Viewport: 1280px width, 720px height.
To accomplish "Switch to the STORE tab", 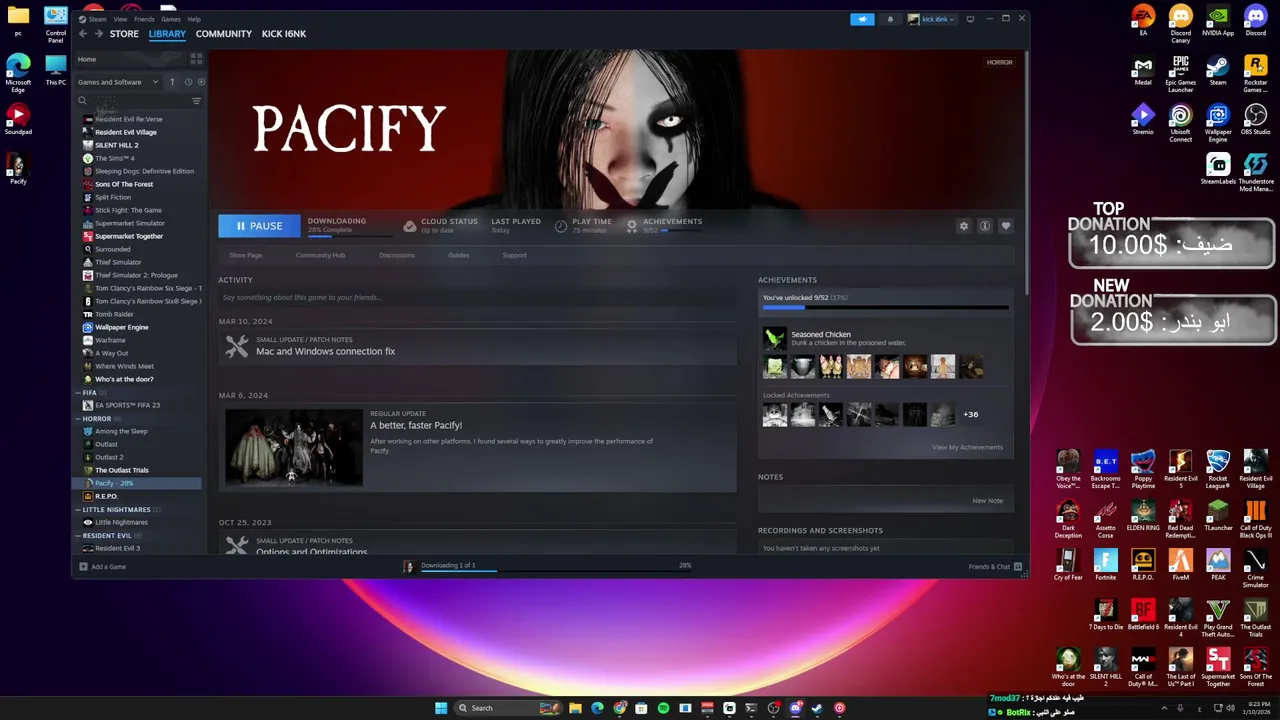I will (x=124, y=34).
